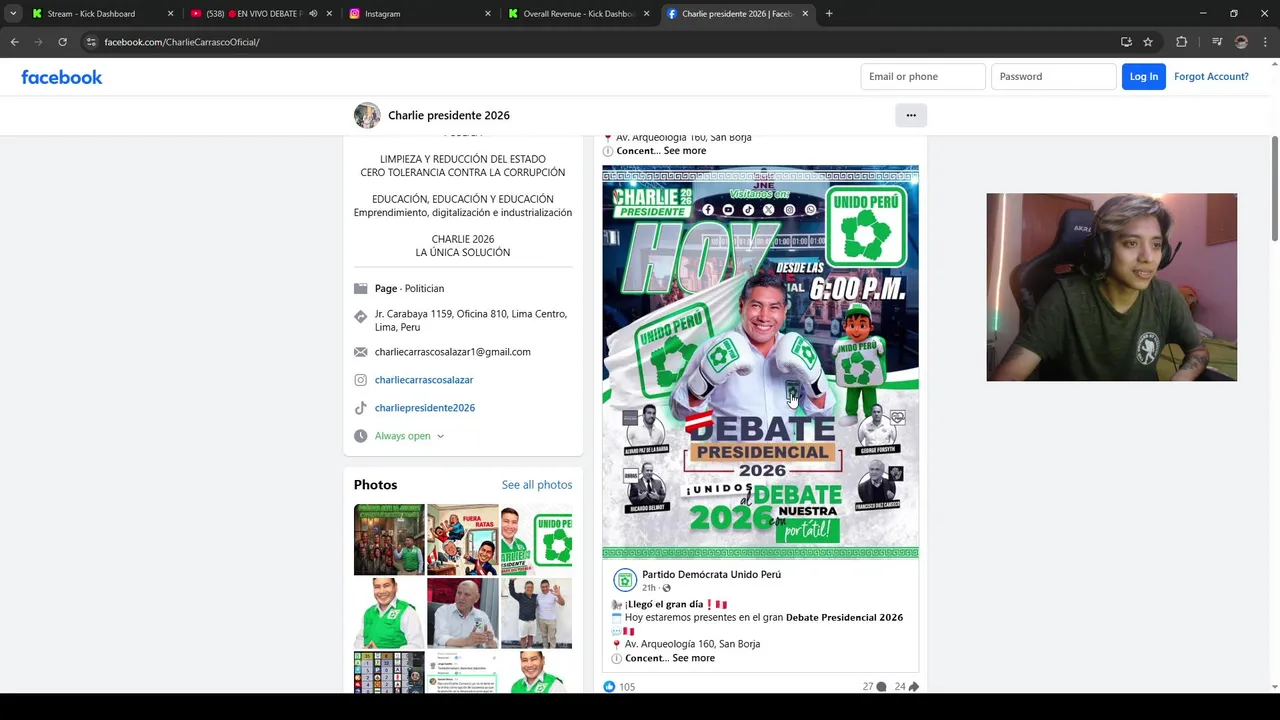Image resolution: width=1280 pixels, height=720 pixels.
Task: Click the install app icon in address bar
Action: [1126, 42]
